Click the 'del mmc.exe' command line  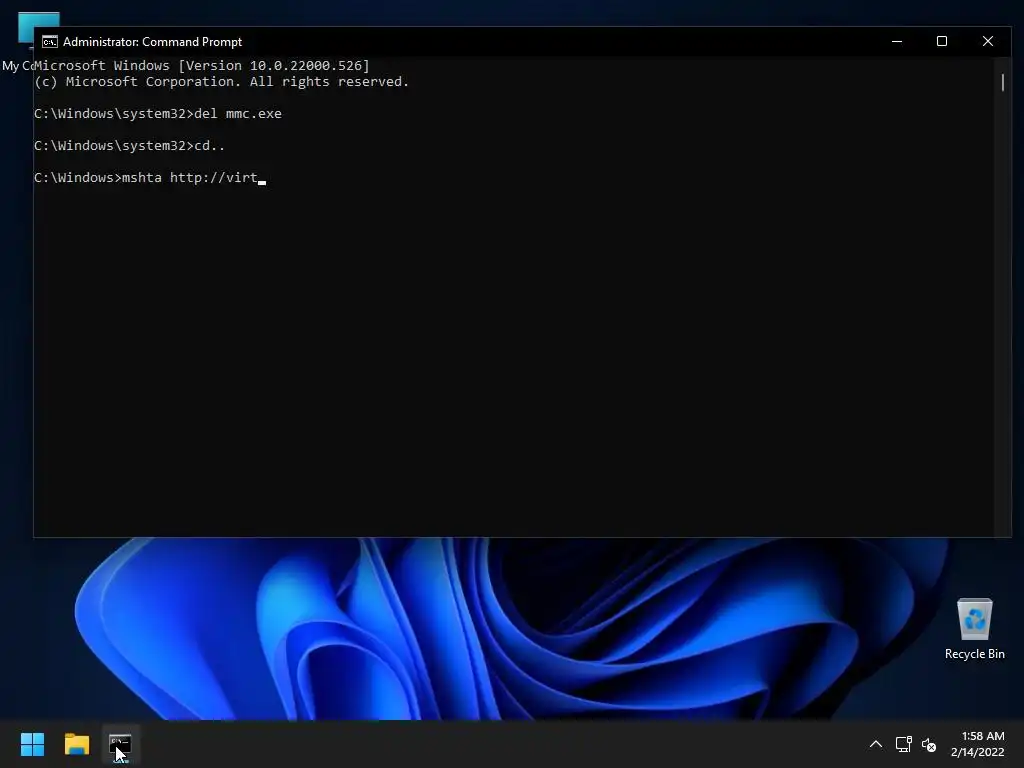(158, 114)
